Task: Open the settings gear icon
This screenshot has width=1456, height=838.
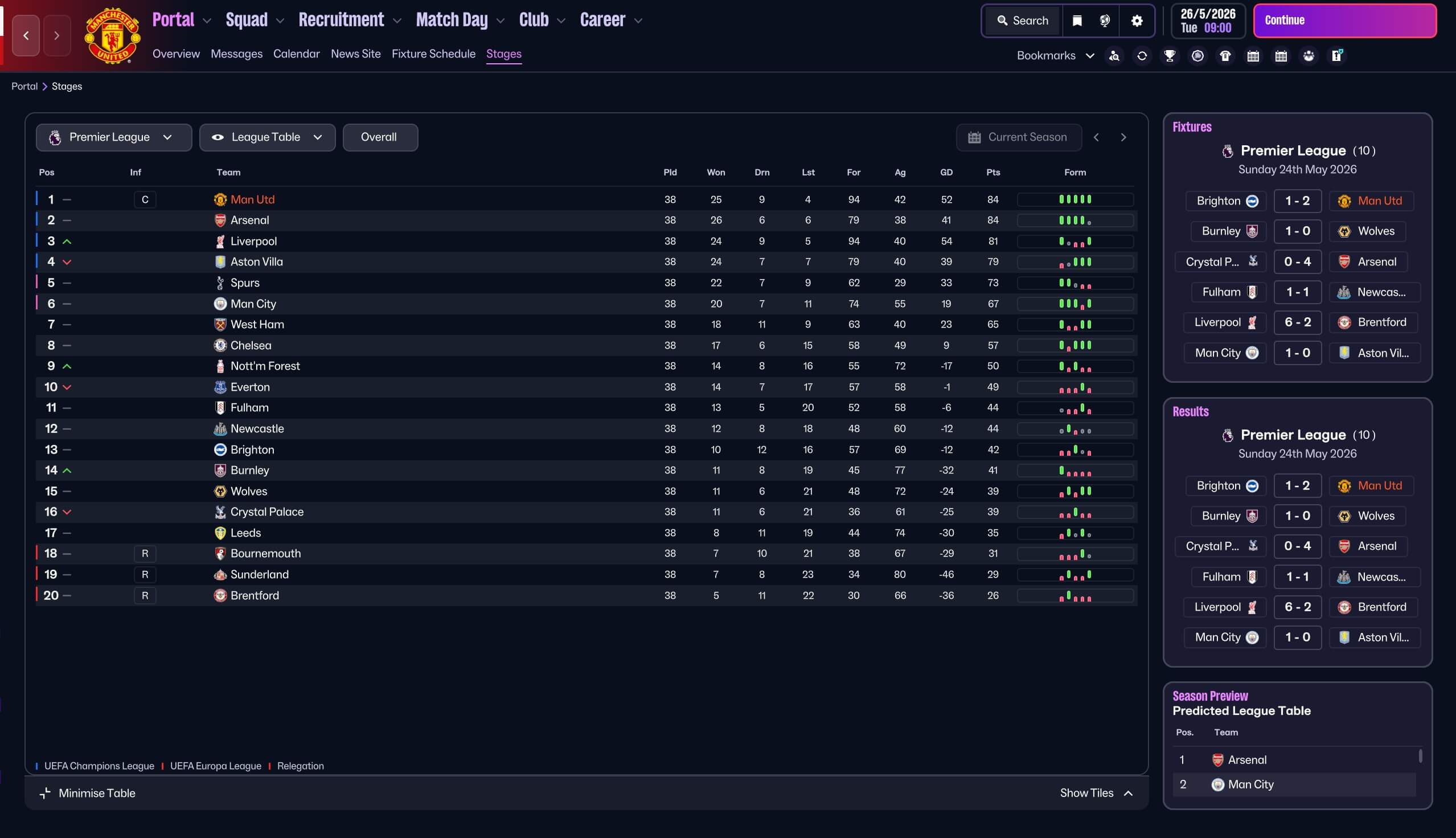Action: (1137, 21)
